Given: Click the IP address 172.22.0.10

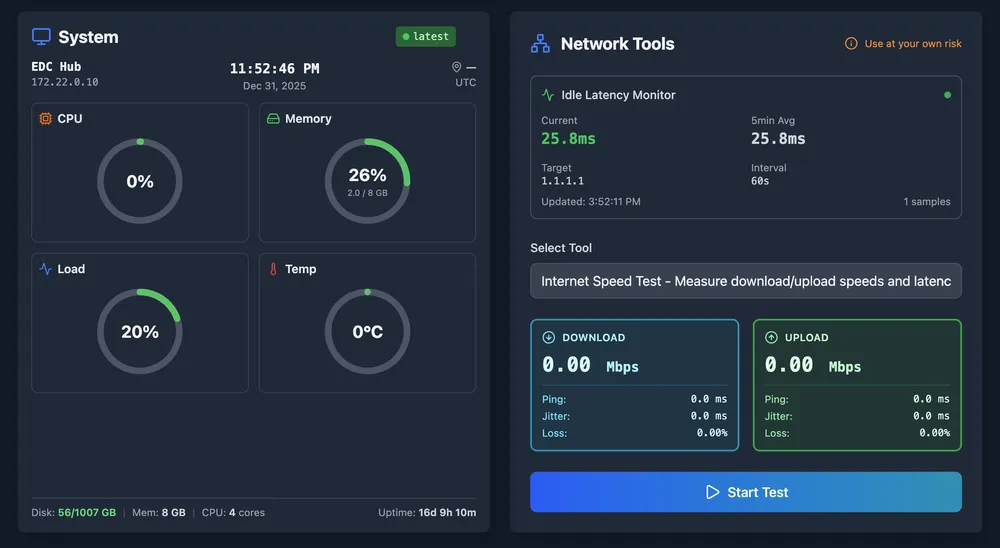Looking at the screenshot, I should [x=65, y=82].
